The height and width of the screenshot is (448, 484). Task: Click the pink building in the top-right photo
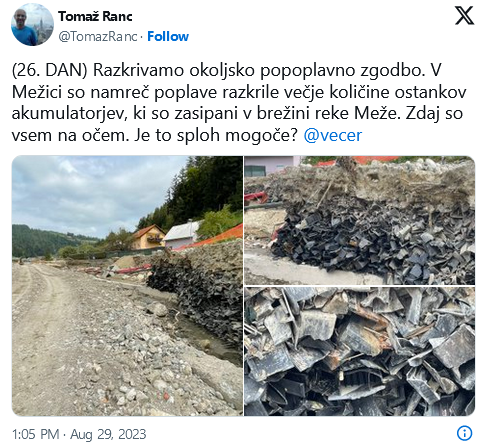[x=273, y=166]
